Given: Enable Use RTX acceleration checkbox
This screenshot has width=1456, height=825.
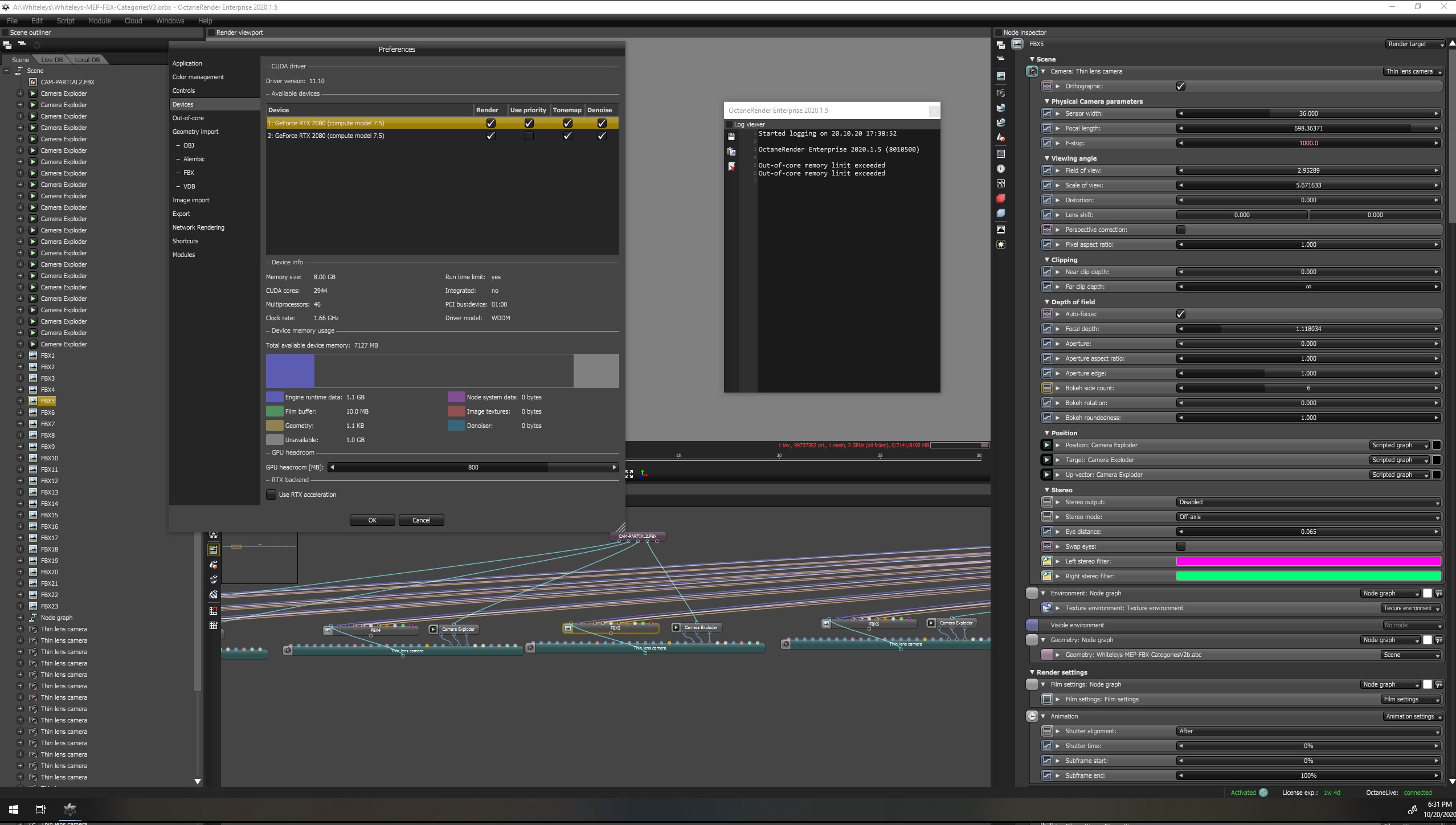Looking at the screenshot, I should point(271,495).
